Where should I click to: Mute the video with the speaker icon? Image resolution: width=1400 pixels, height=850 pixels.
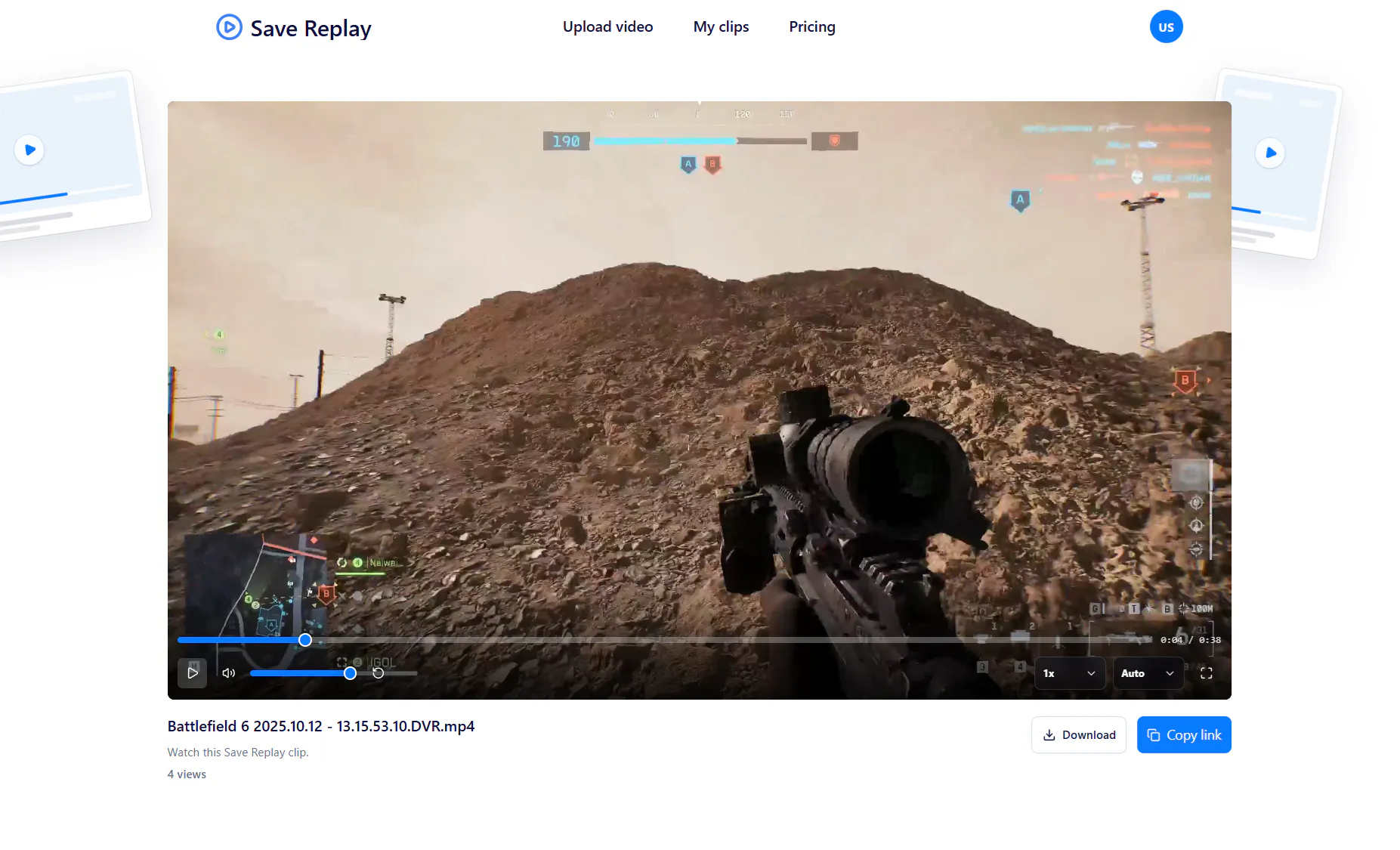coord(229,672)
